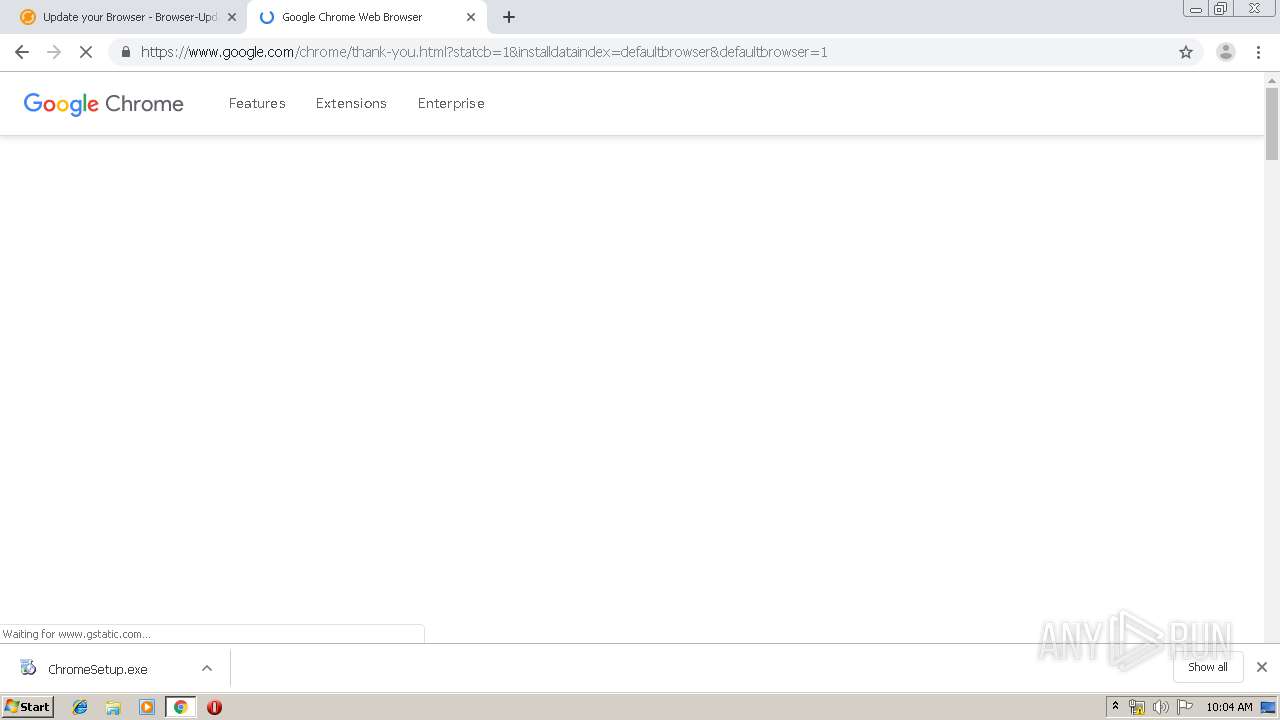Click the page vertical scrollbar thumb
1280x720 pixels.
click(x=1272, y=124)
